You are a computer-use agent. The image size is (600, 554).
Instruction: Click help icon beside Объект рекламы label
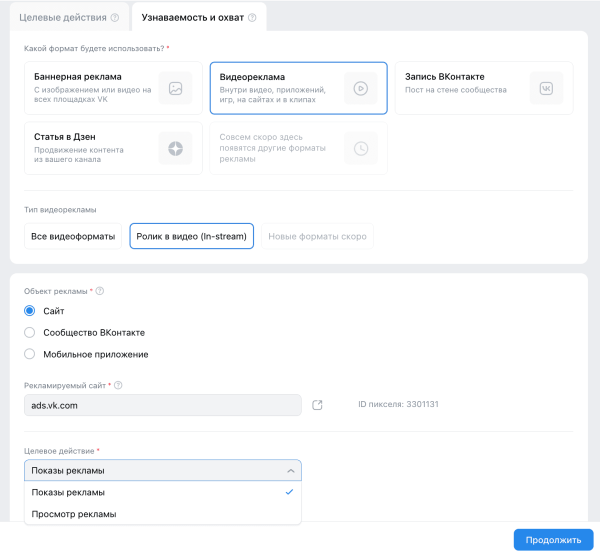click(100, 291)
